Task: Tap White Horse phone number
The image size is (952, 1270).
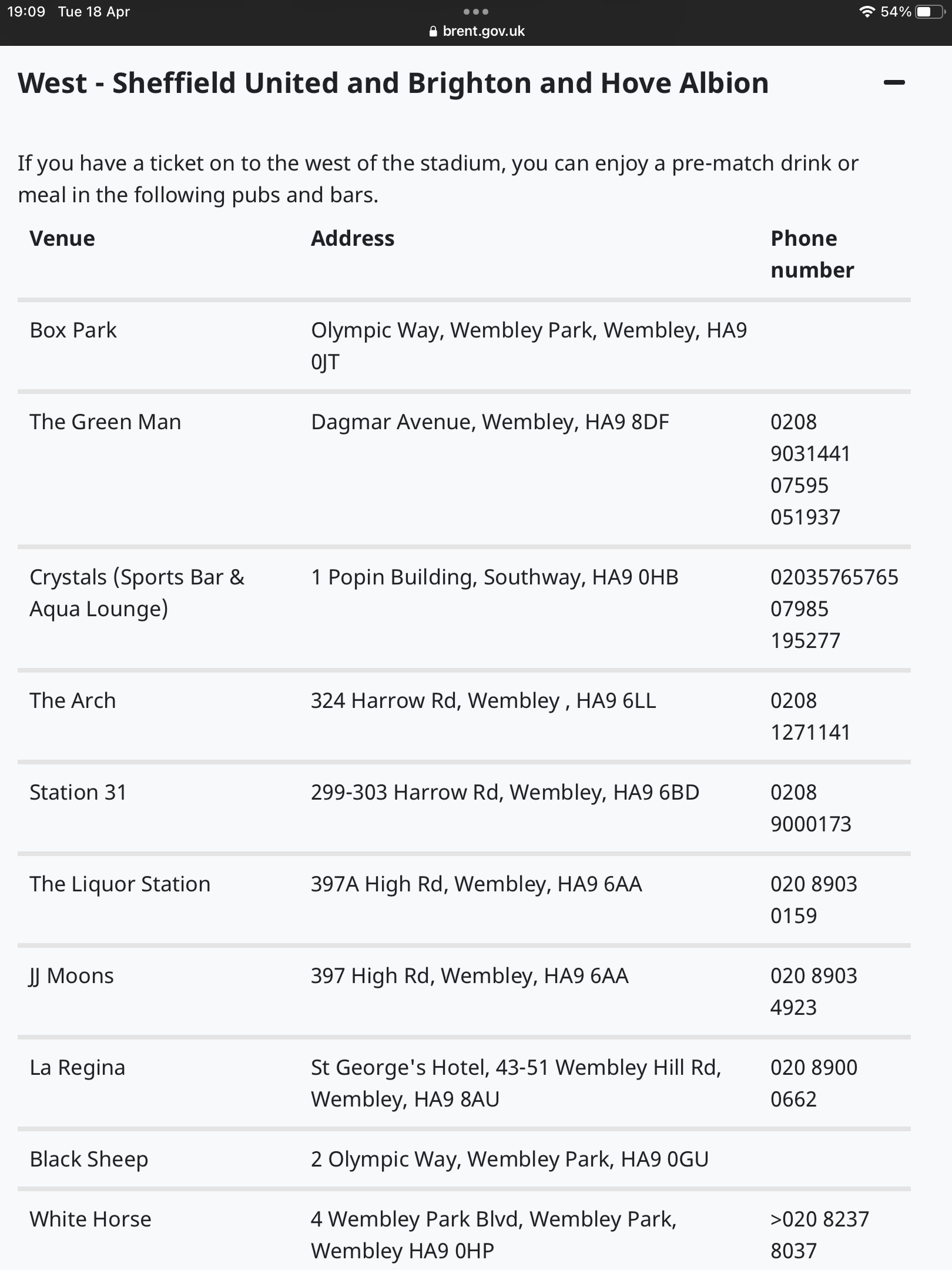Action: coord(820,1235)
